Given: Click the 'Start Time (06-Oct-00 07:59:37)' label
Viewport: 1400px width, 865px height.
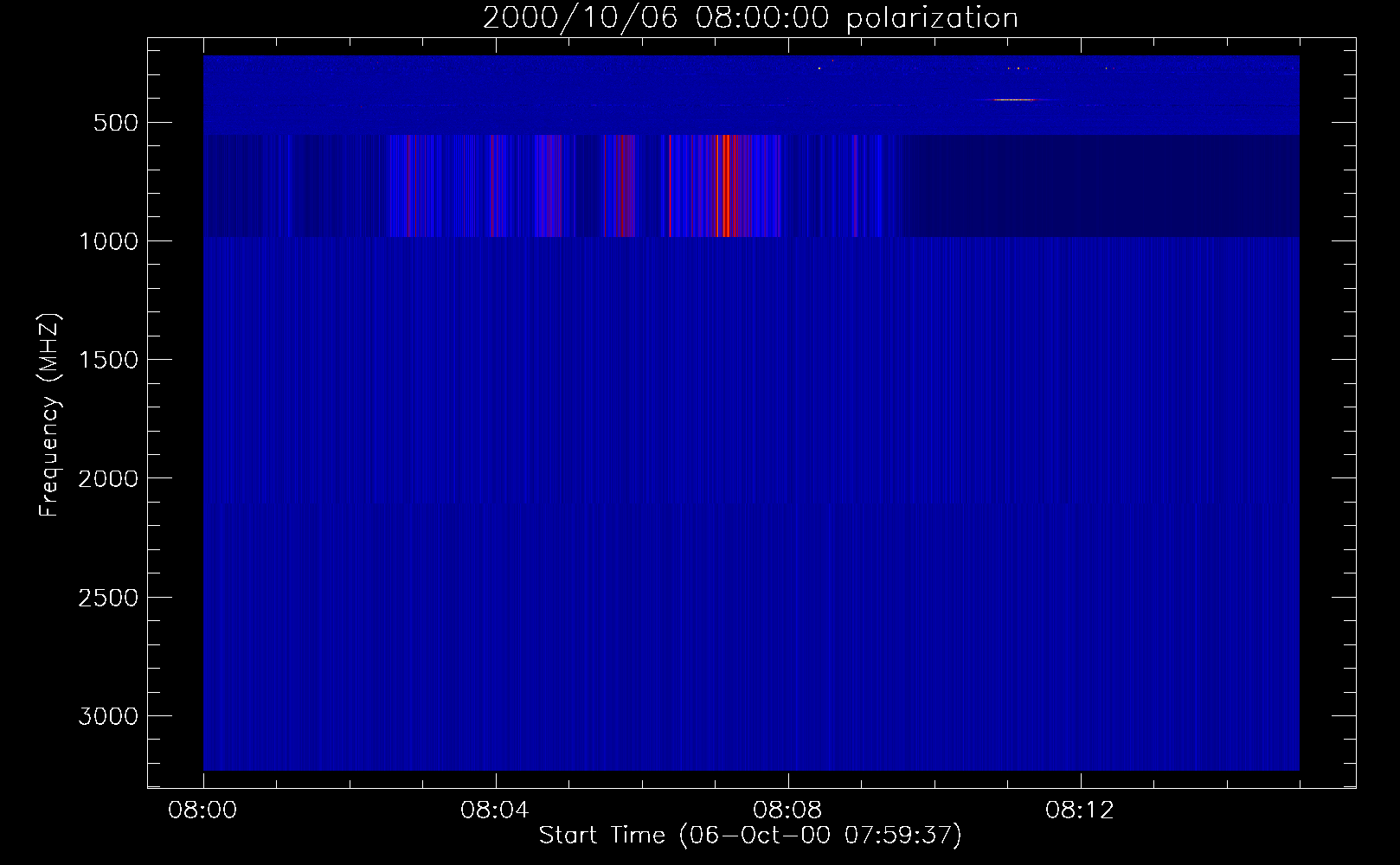Looking at the screenshot, I should tap(750, 836).
